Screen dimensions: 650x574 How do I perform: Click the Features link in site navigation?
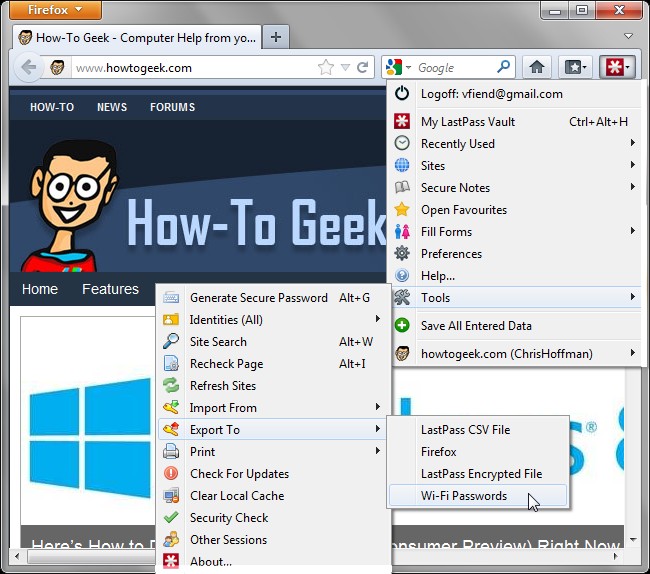(110, 289)
